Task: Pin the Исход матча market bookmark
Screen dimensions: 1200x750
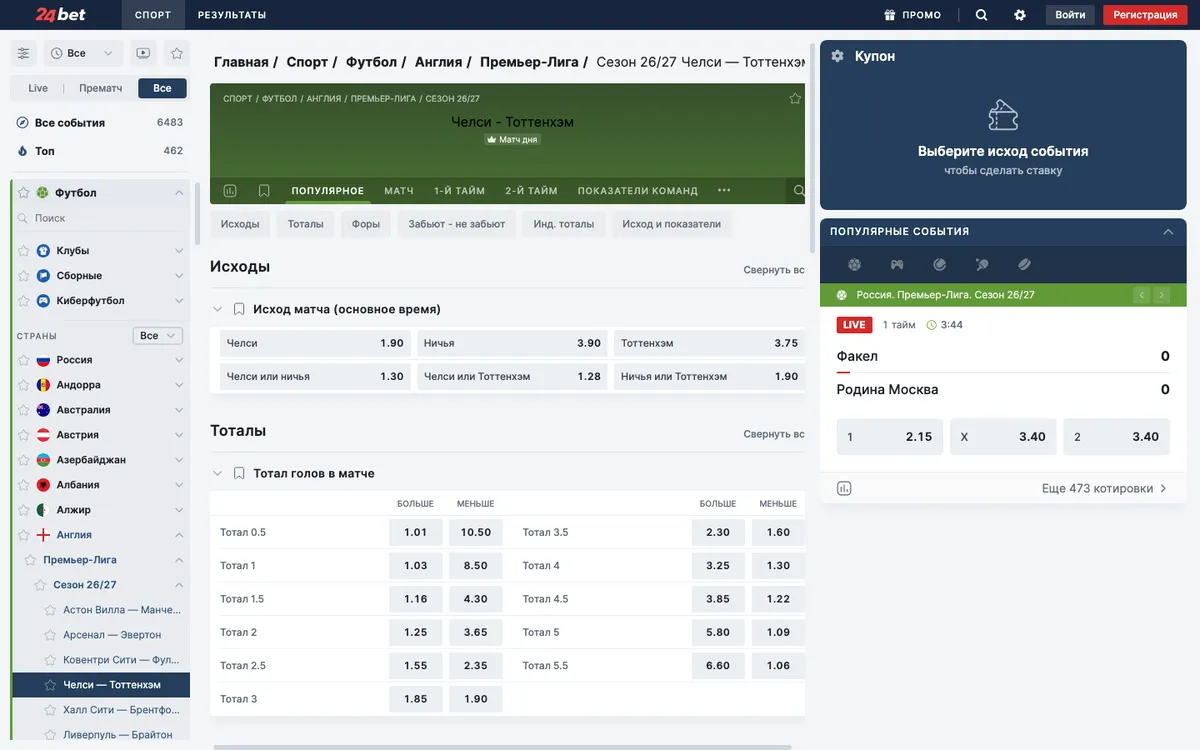Action: tap(239, 309)
